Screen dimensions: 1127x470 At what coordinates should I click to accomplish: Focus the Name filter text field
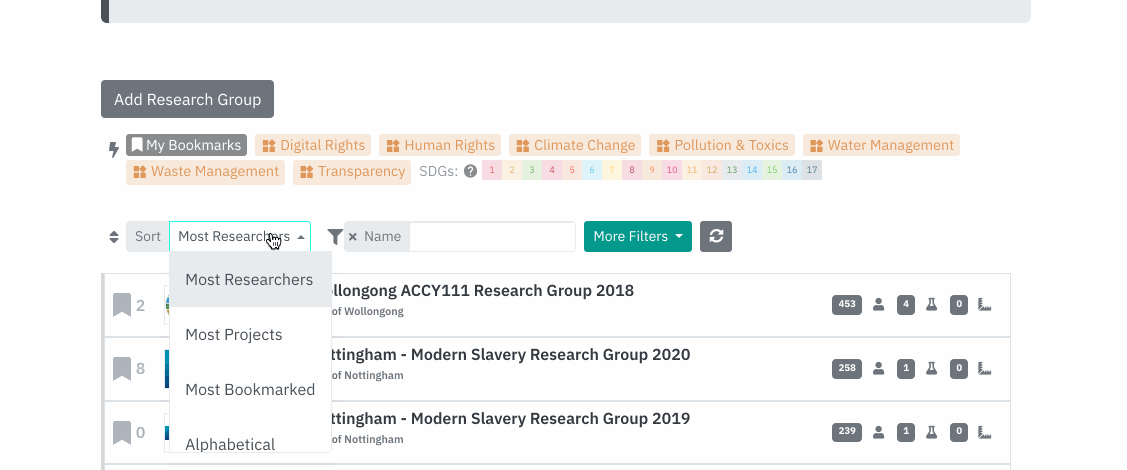[492, 236]
